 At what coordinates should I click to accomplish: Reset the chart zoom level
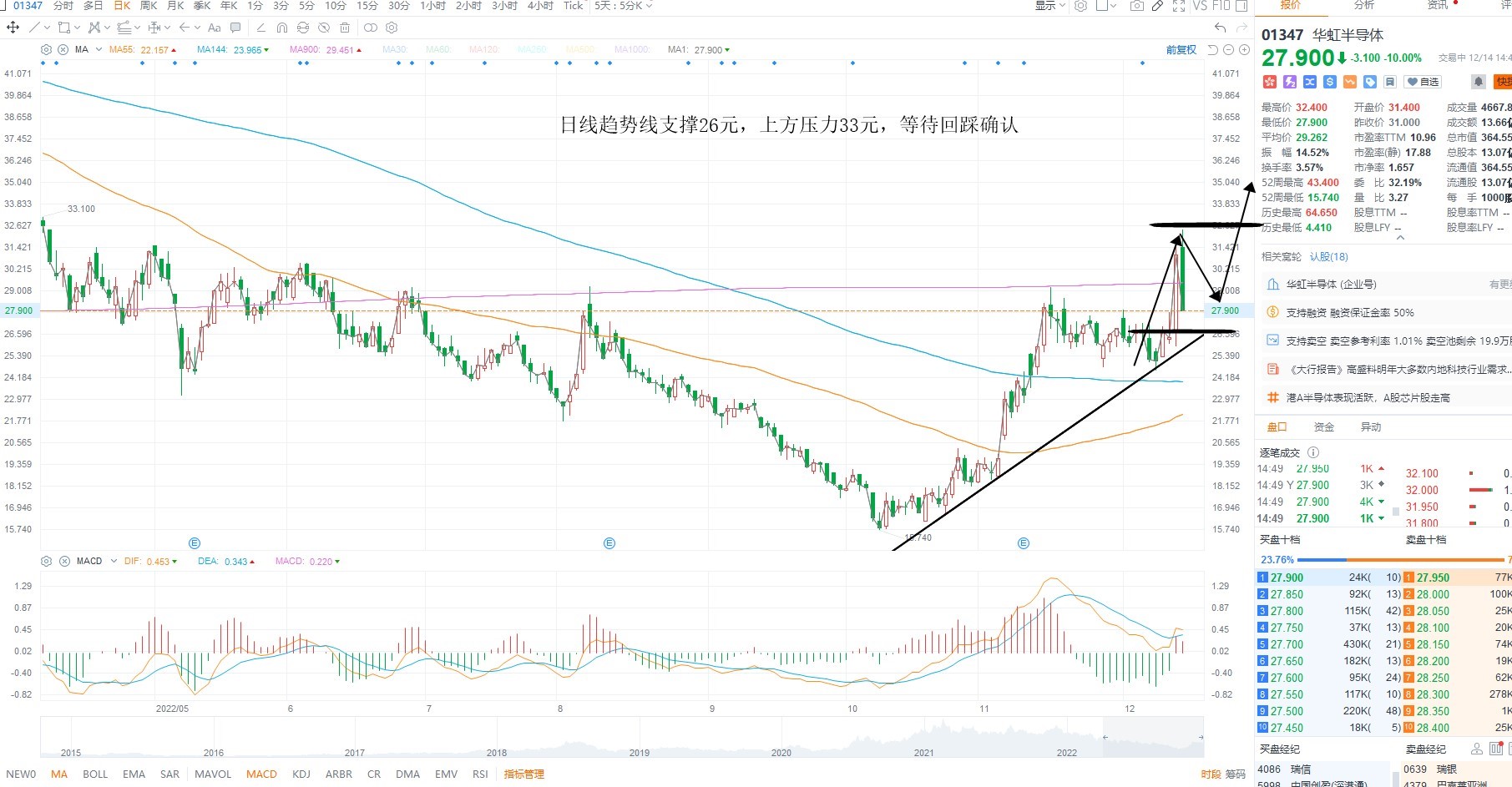1213,50
